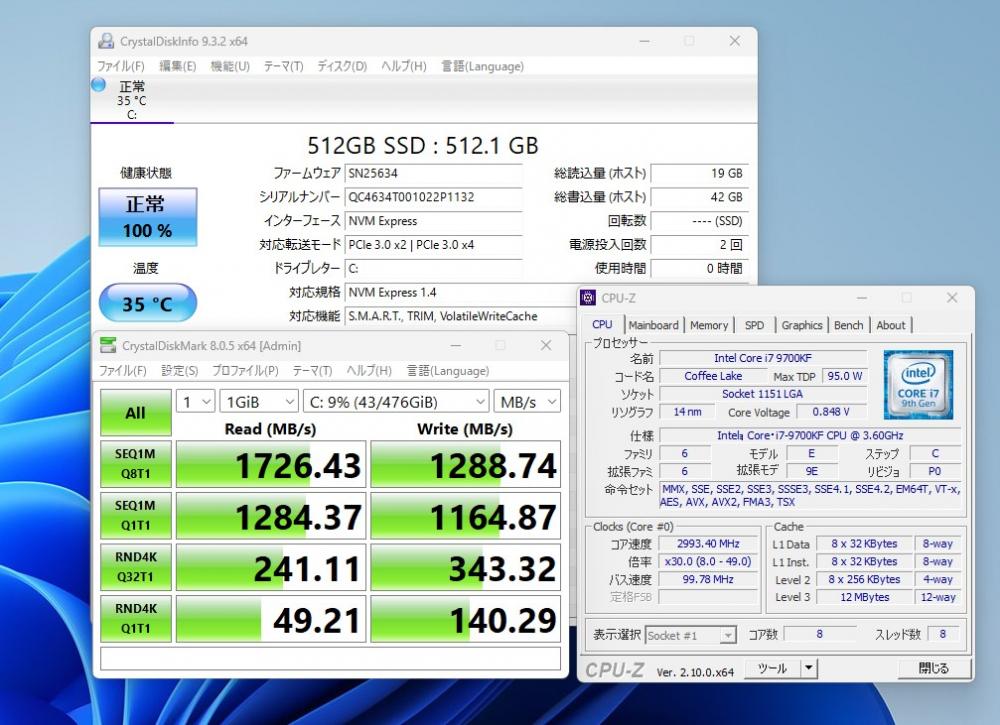
Task: Open ヘルプ(H) menu in CrystalDiskMark
Action: 369,370
